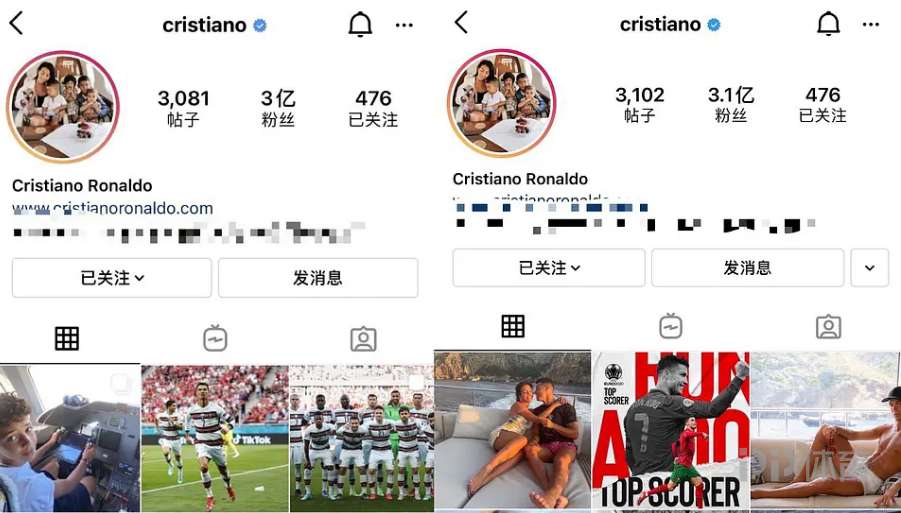Open three-dot menu on right profile
Viewport: 901px width, 513px height.
(871, 25)
